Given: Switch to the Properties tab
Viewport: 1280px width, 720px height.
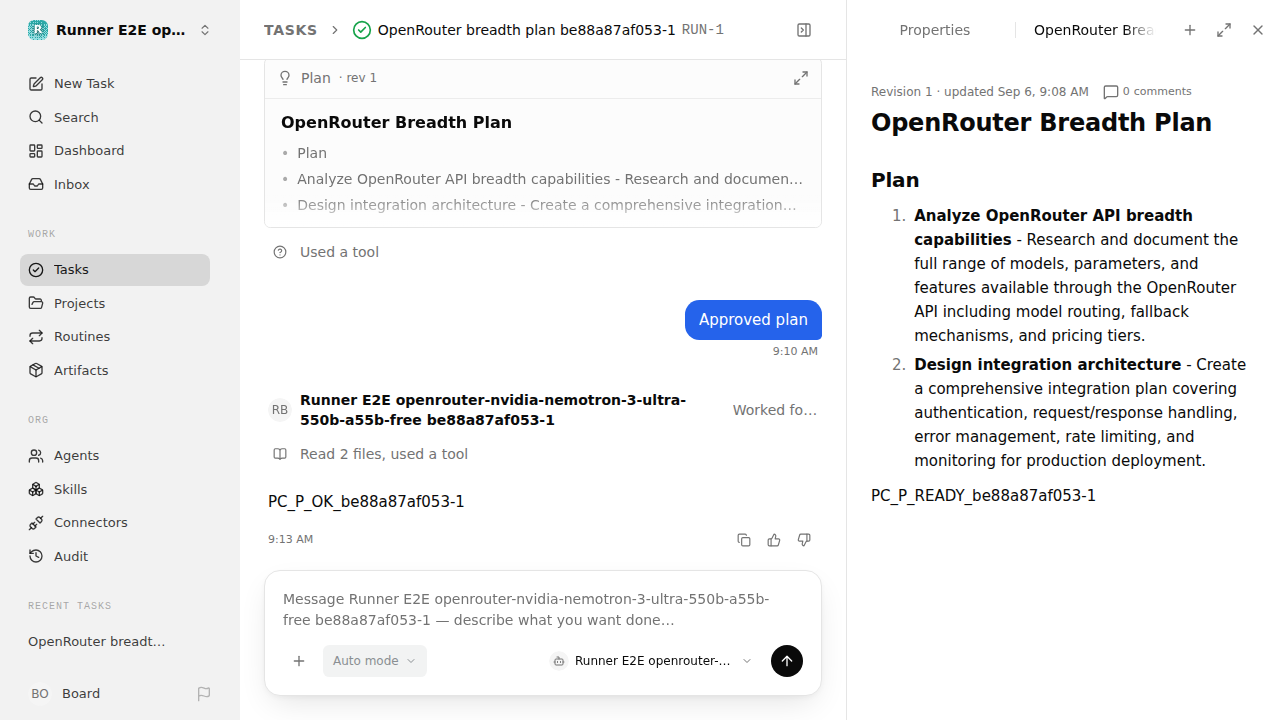Looking at the screenshot, I should [x=935, y=30].
